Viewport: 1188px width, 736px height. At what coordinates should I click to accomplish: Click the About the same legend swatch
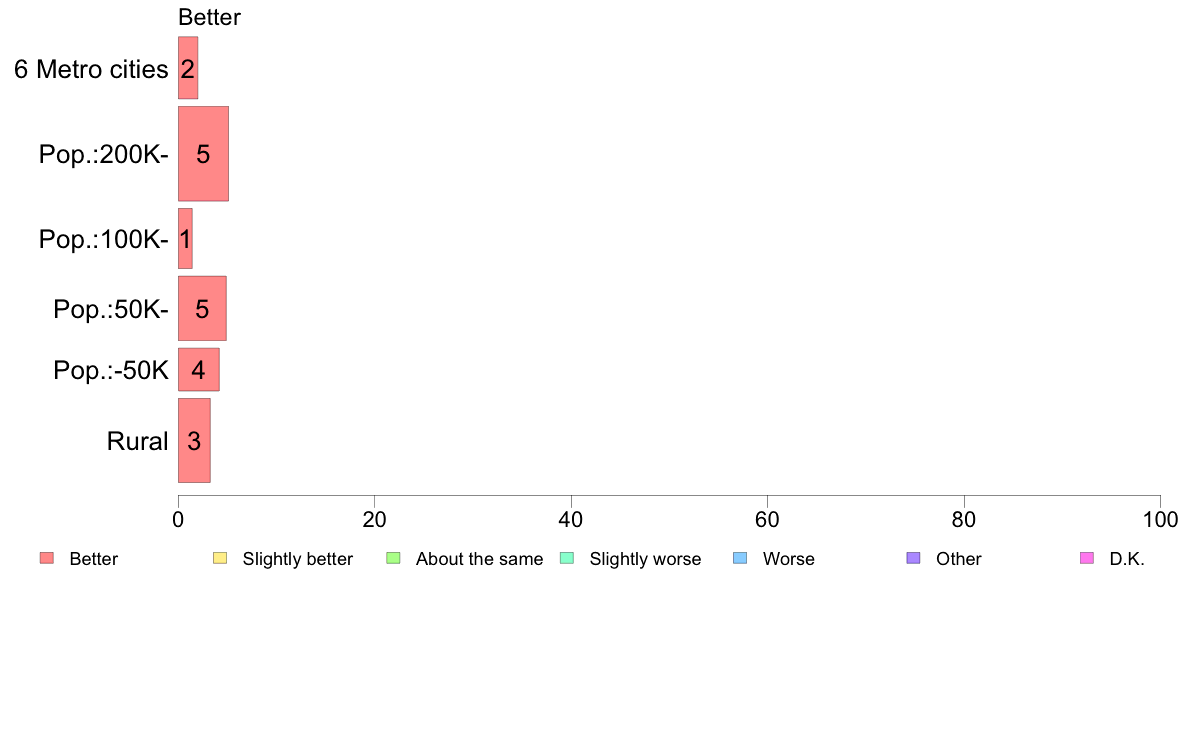click(393, 559)
